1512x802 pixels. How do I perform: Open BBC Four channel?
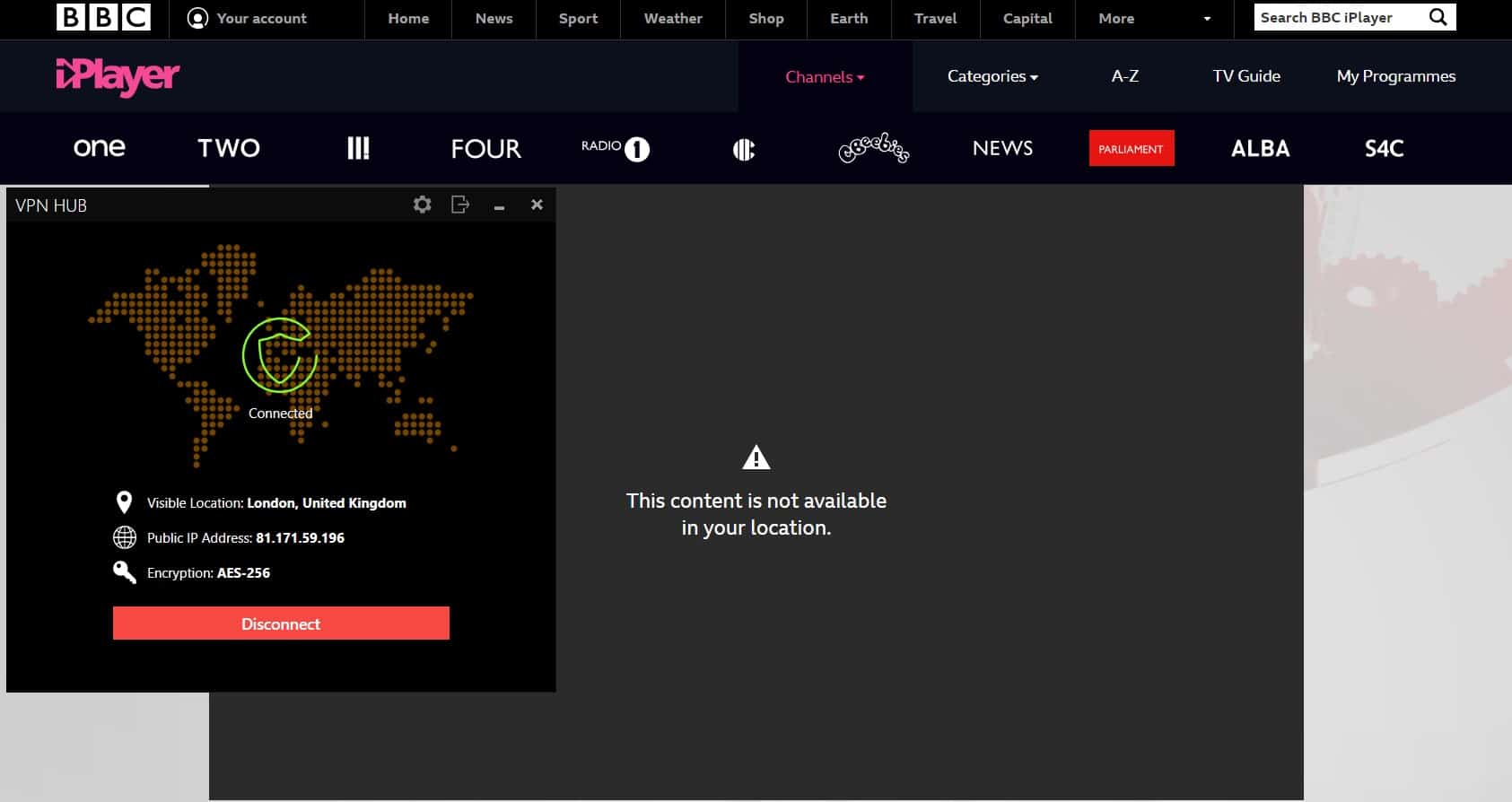(485, 148)
